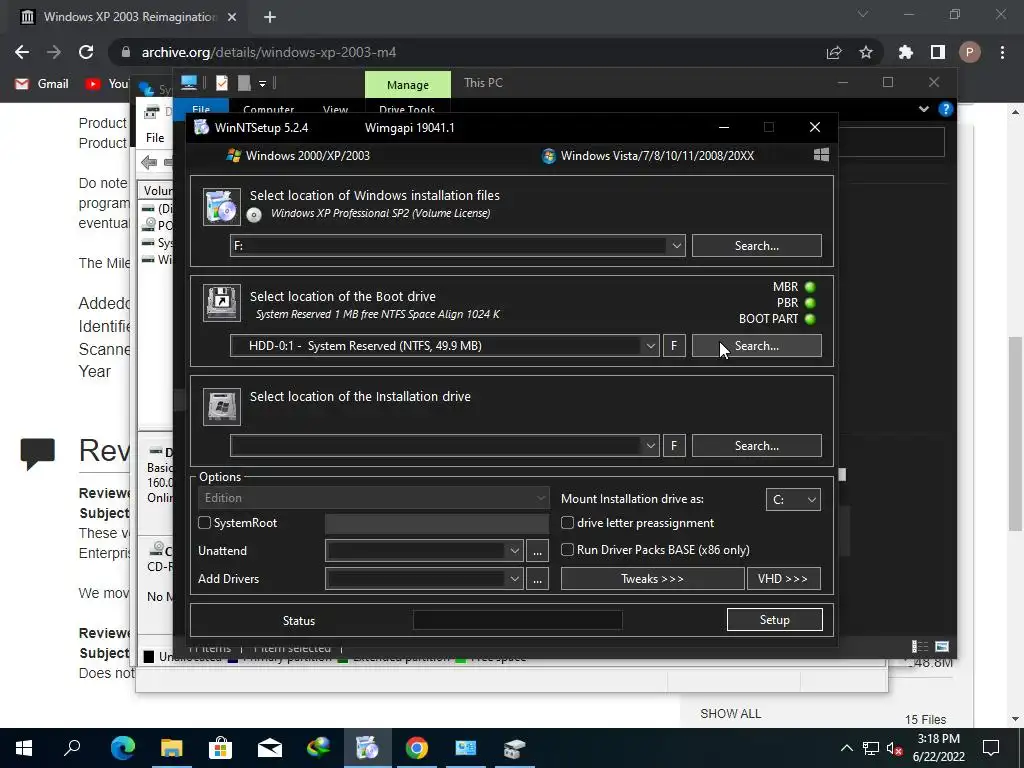
Task: Open the Boot drive HDD-0:1 dropdown
Action: tap(650, 345)
